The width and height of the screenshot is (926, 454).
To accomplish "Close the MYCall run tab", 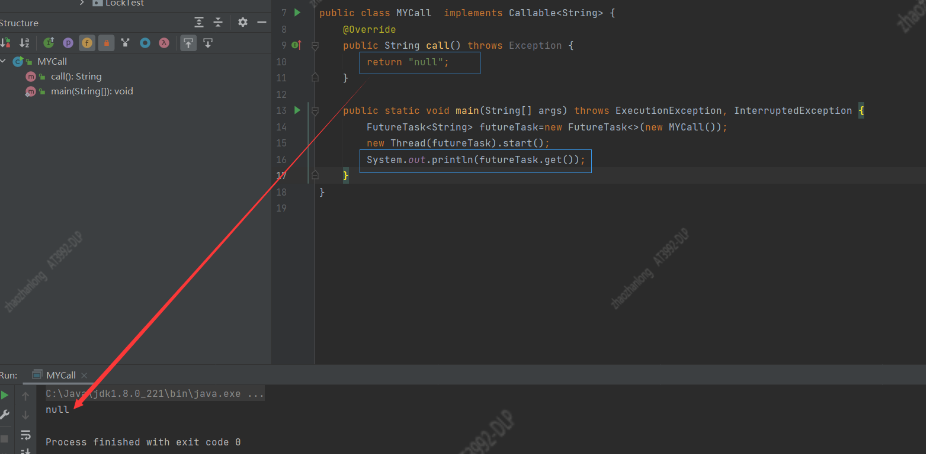I will (84, 375).
